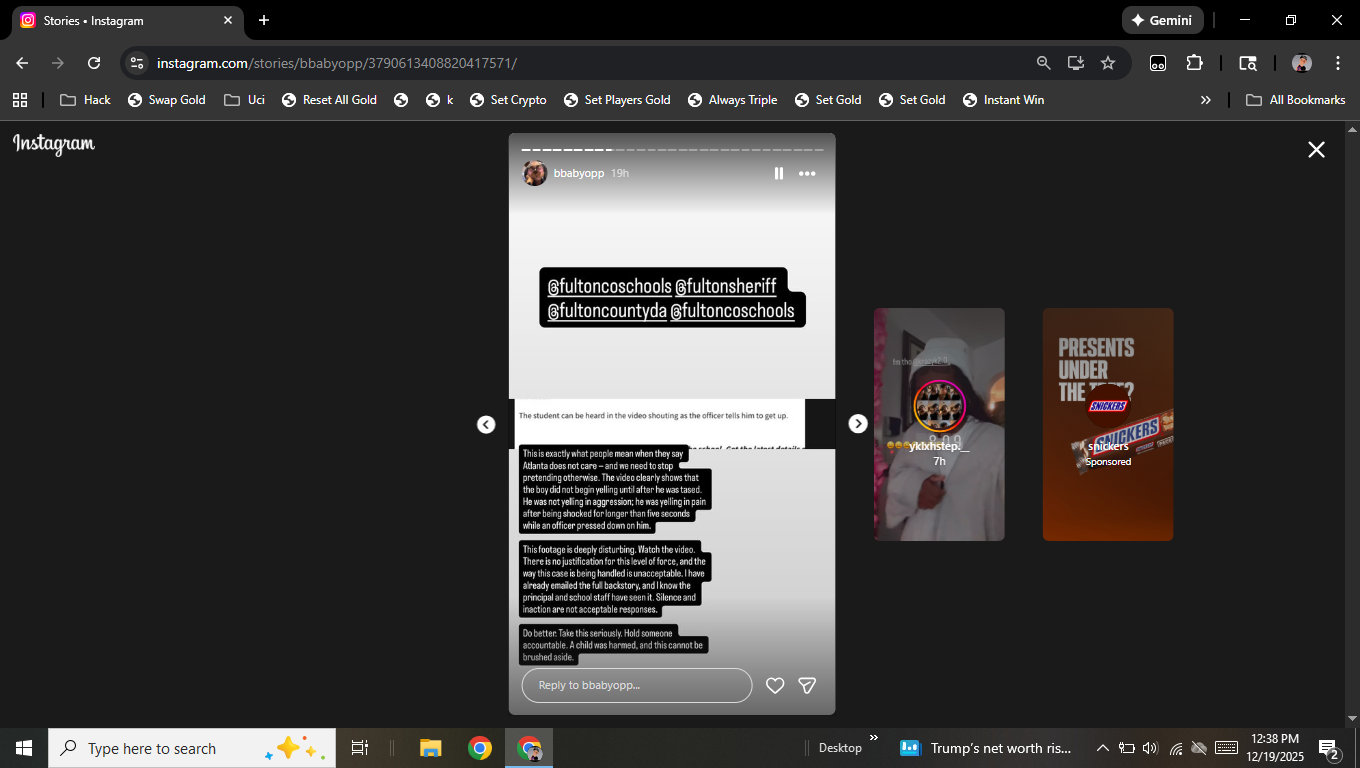The height and width of the screenshot is (768, 1360).
Task: Go to the next story with right arrow
Action: coord(858,424)
